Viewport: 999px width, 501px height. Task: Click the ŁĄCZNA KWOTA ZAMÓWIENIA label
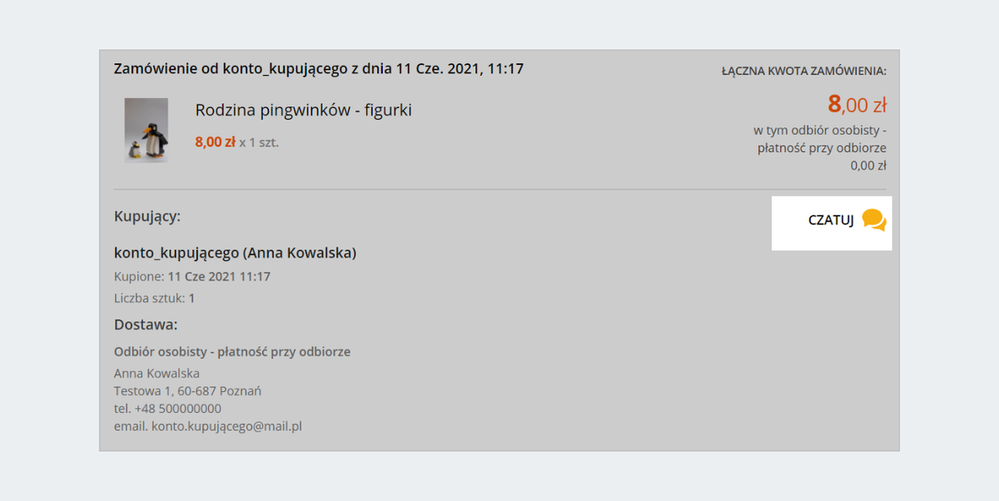(x=804, y=71)
